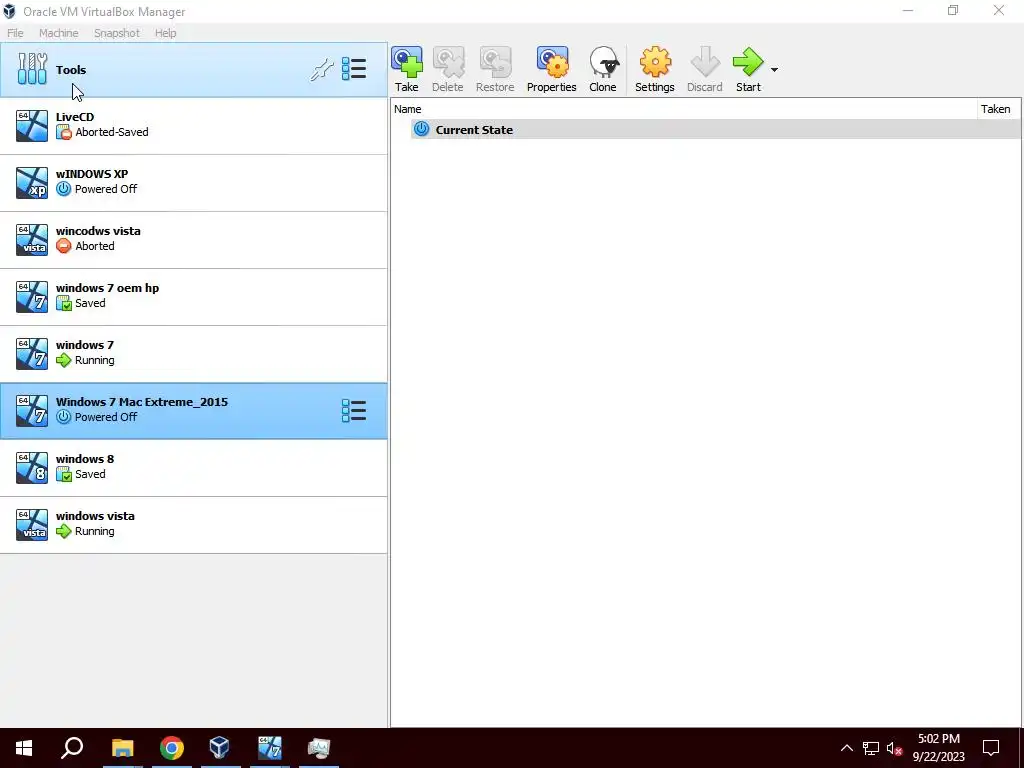Open the Start button dropdown arrow
1024x768 pixels.
pos(774,70)
